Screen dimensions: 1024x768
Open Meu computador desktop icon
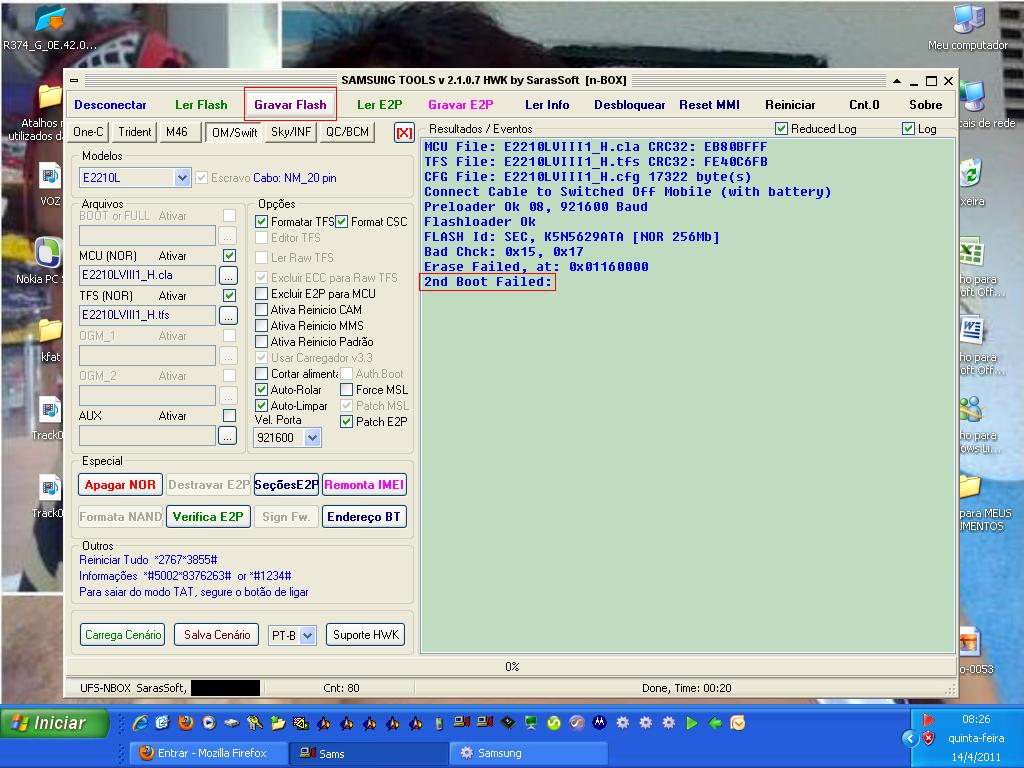[968, 27]
